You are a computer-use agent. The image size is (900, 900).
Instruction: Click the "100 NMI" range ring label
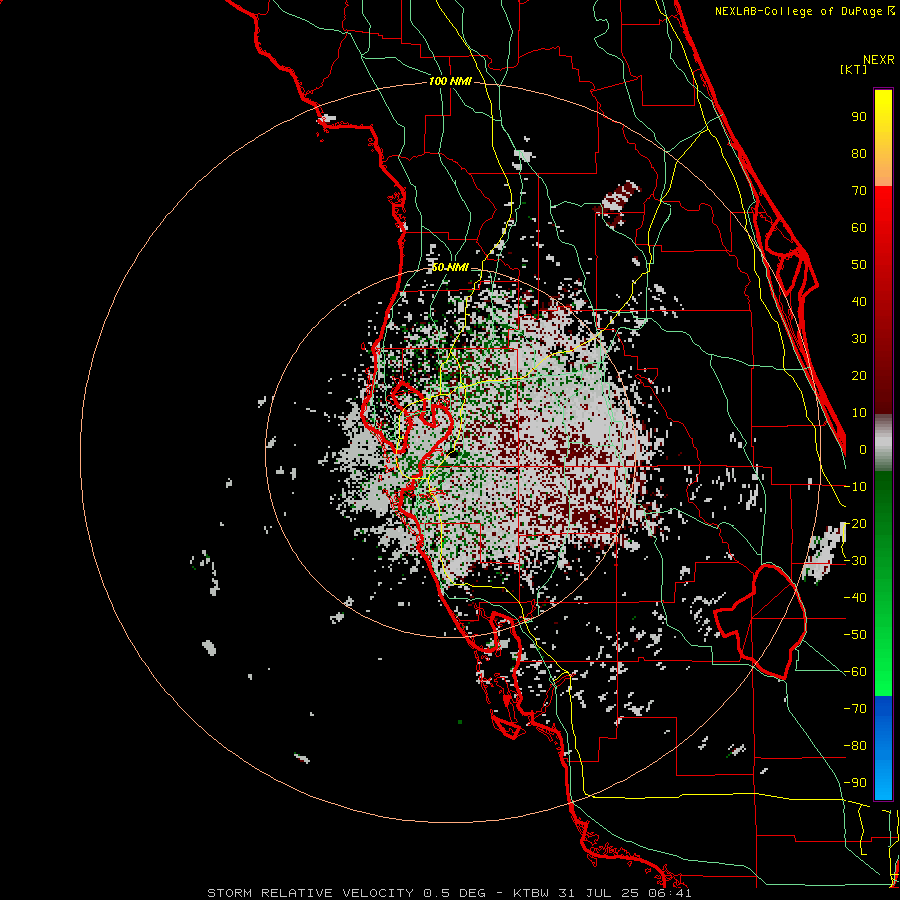pos(451,82)
